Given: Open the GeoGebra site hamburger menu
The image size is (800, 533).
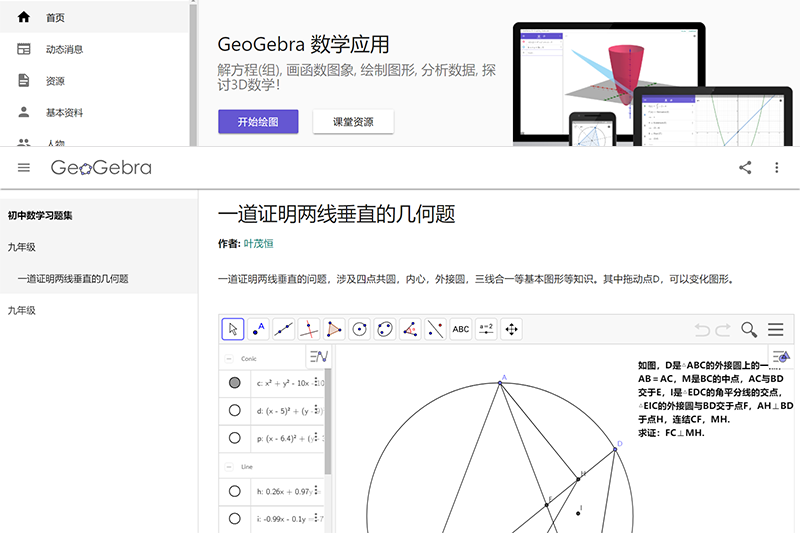Looking at the screenshot, I should tap(23, 167).
